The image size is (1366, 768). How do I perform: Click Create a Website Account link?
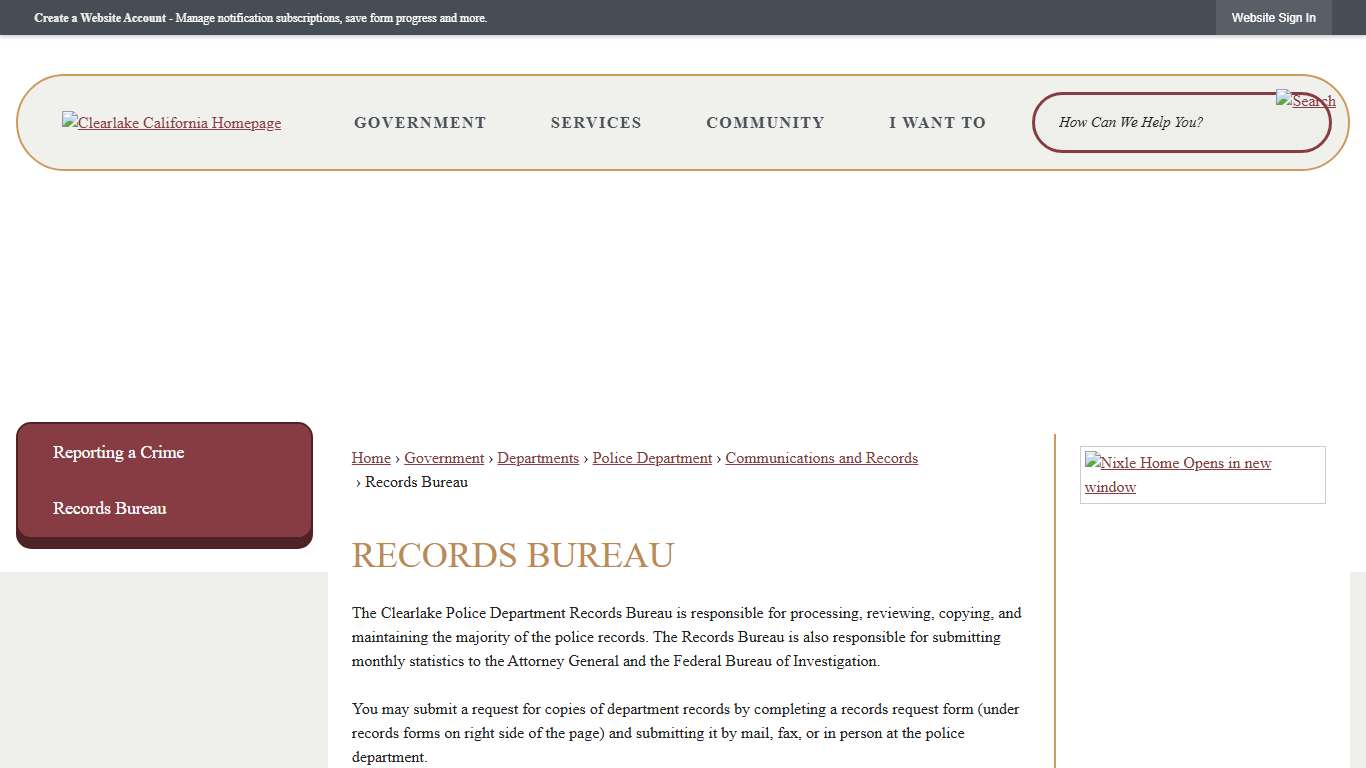click(99, 17)
